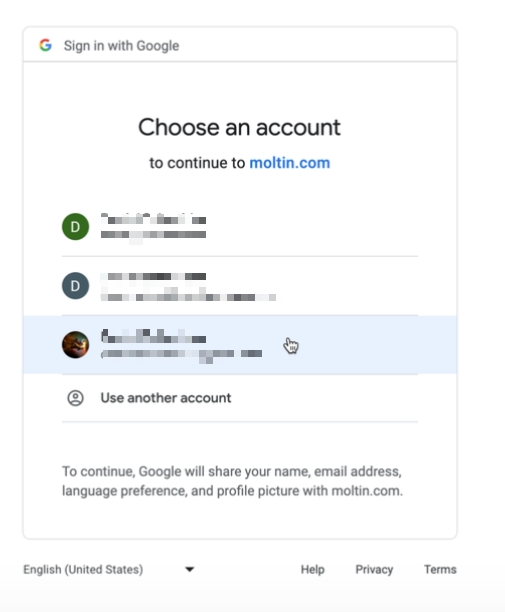This screenshot has height=612, width=505.
Task: Click the Use another account person icon
Action: [x=75, y=398]
